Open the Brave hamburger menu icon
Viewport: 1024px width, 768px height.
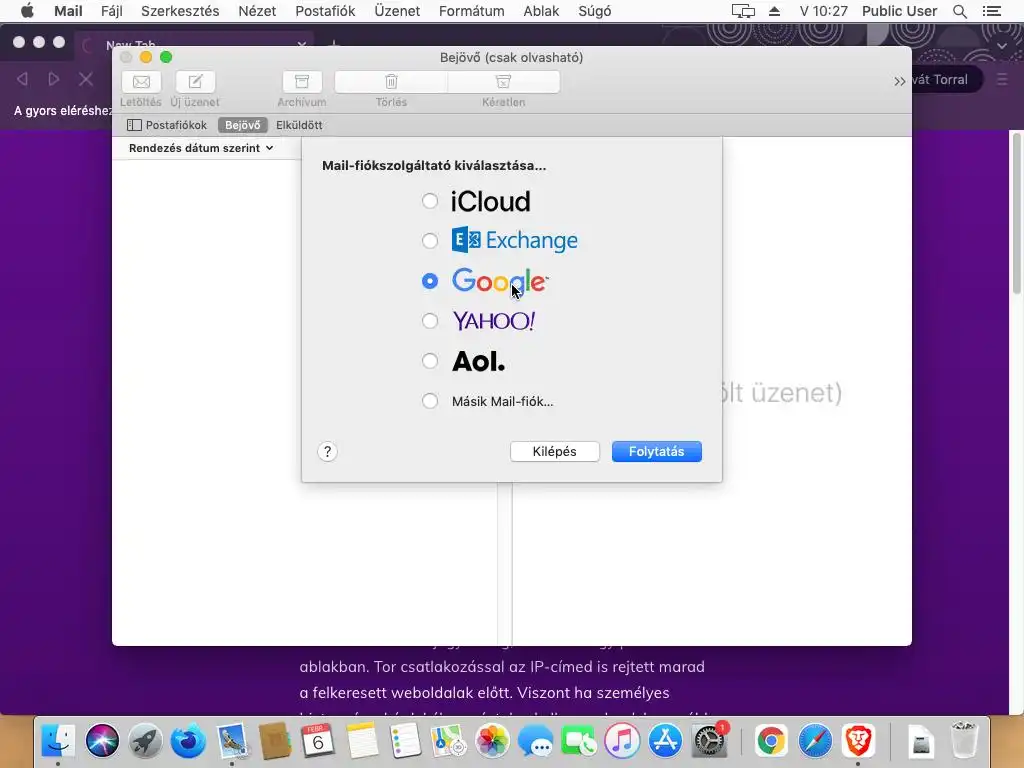pos(1002,80)
